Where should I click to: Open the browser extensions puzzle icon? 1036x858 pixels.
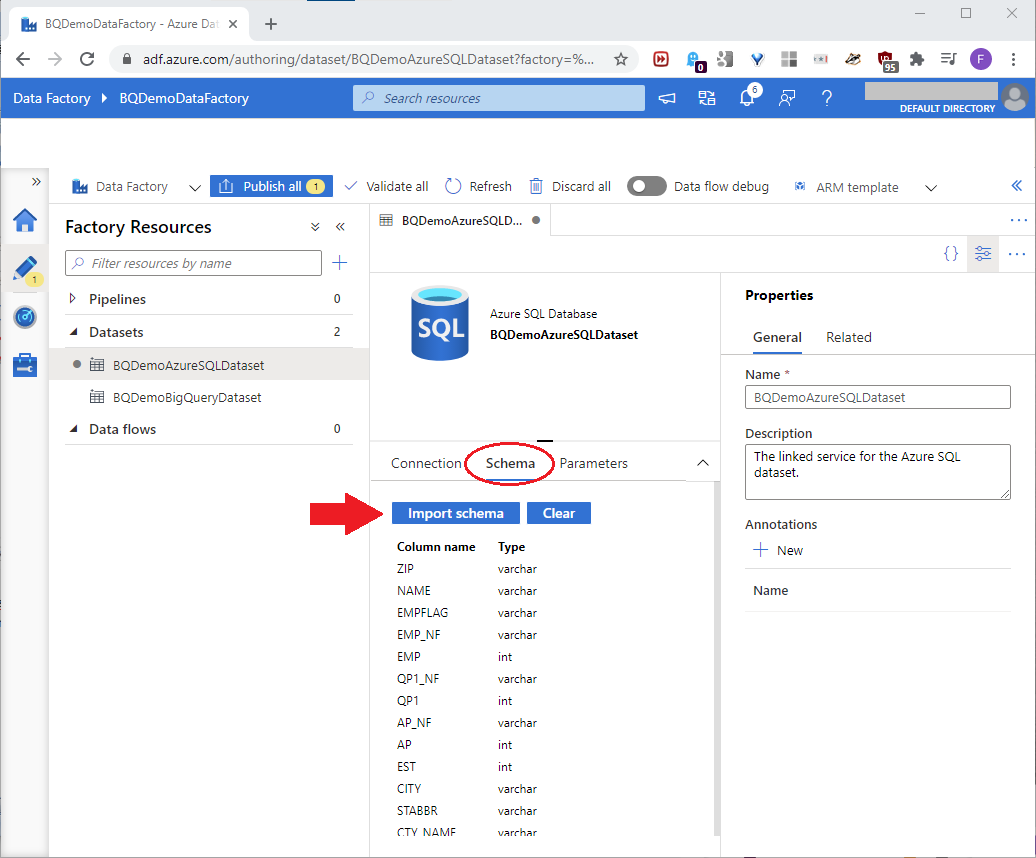tap(916, 59)
